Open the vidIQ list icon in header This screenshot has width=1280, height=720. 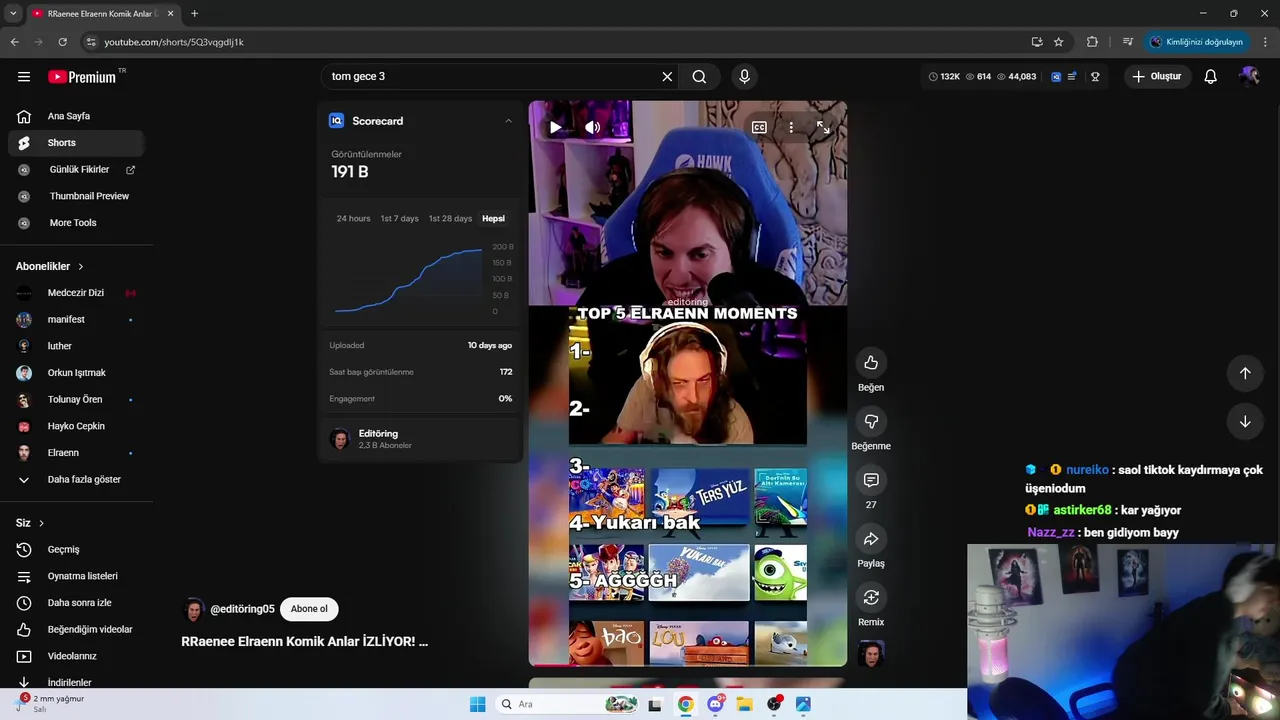[1072, 77]
